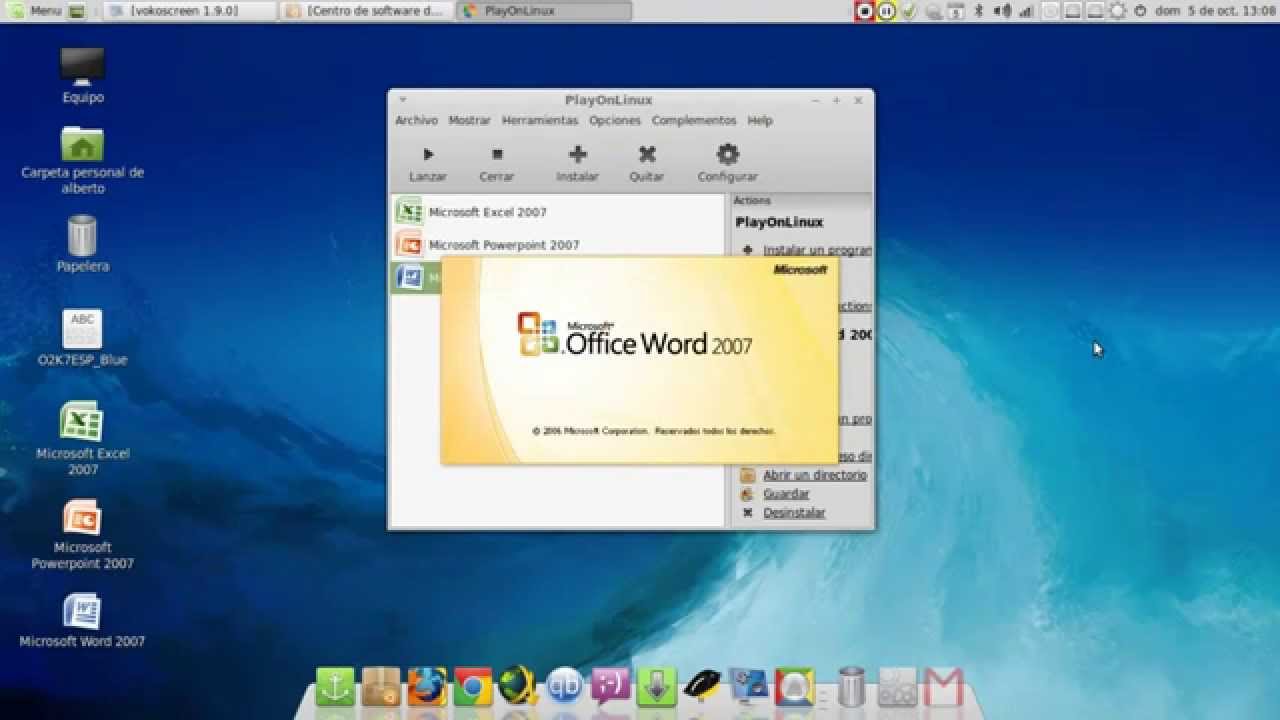Launch Firefox from the dock

[427, 687]
